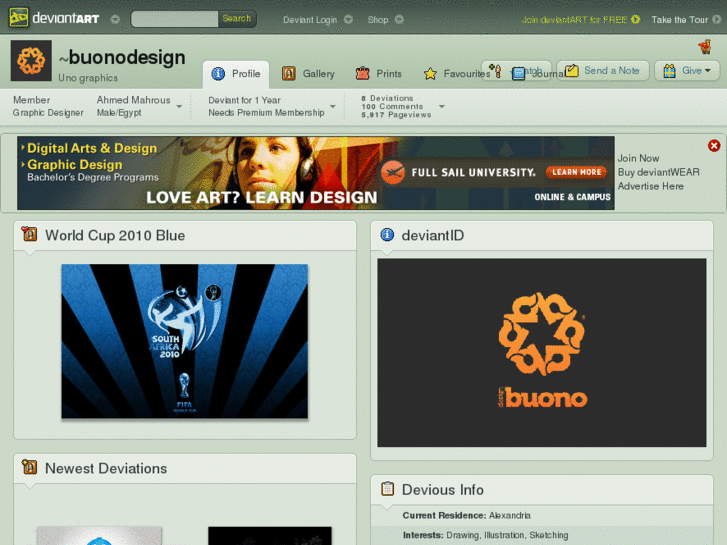Click the gift box Give icon

pyautogui.click(x=669, y=71)
